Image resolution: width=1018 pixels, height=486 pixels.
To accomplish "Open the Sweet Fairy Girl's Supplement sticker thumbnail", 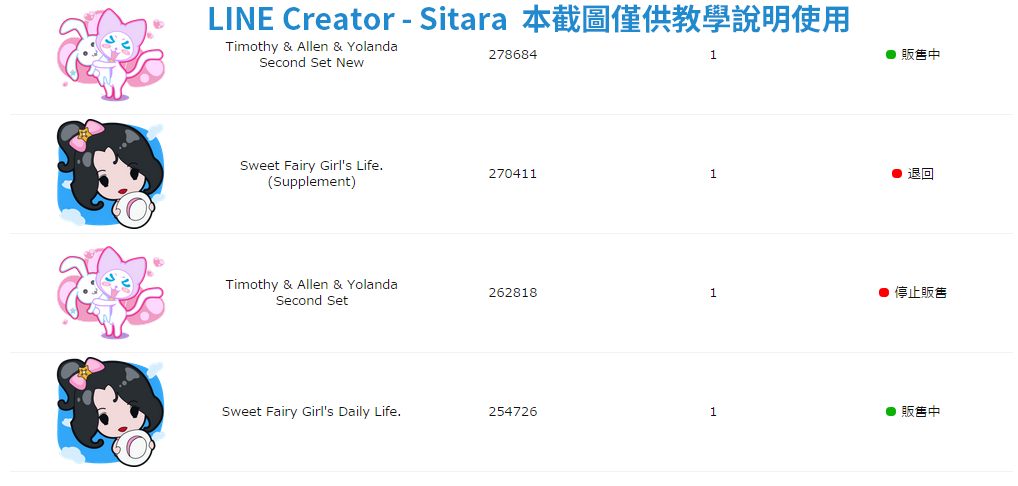I will [x=110, y=174].
